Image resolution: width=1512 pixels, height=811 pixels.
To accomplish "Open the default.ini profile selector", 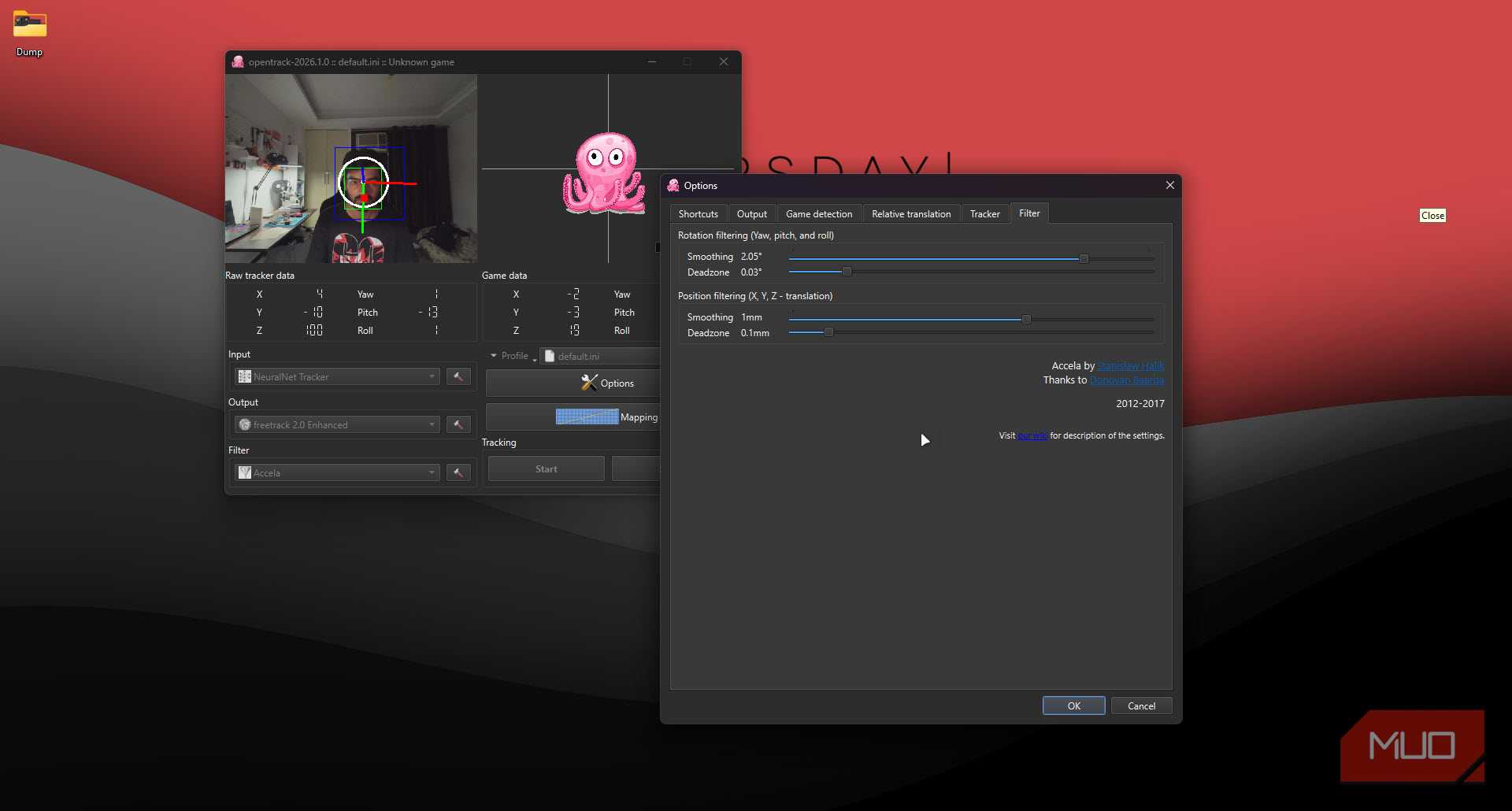I will [600, 356].
